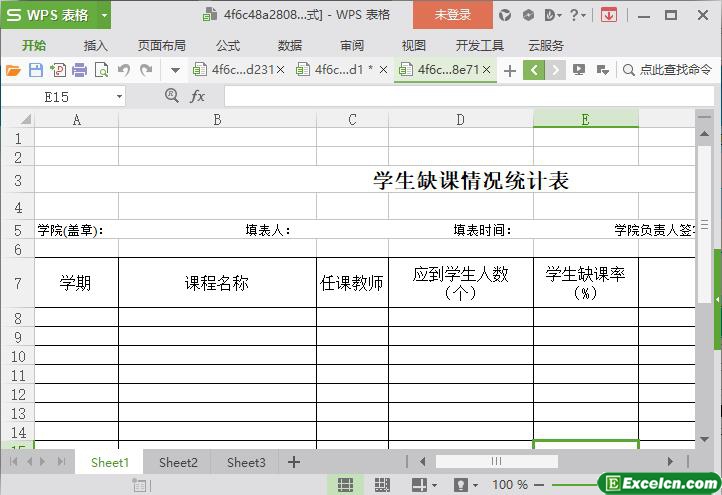Redo the last action
The width and height of the screenshot is (722, 495).
coord(146,70)
